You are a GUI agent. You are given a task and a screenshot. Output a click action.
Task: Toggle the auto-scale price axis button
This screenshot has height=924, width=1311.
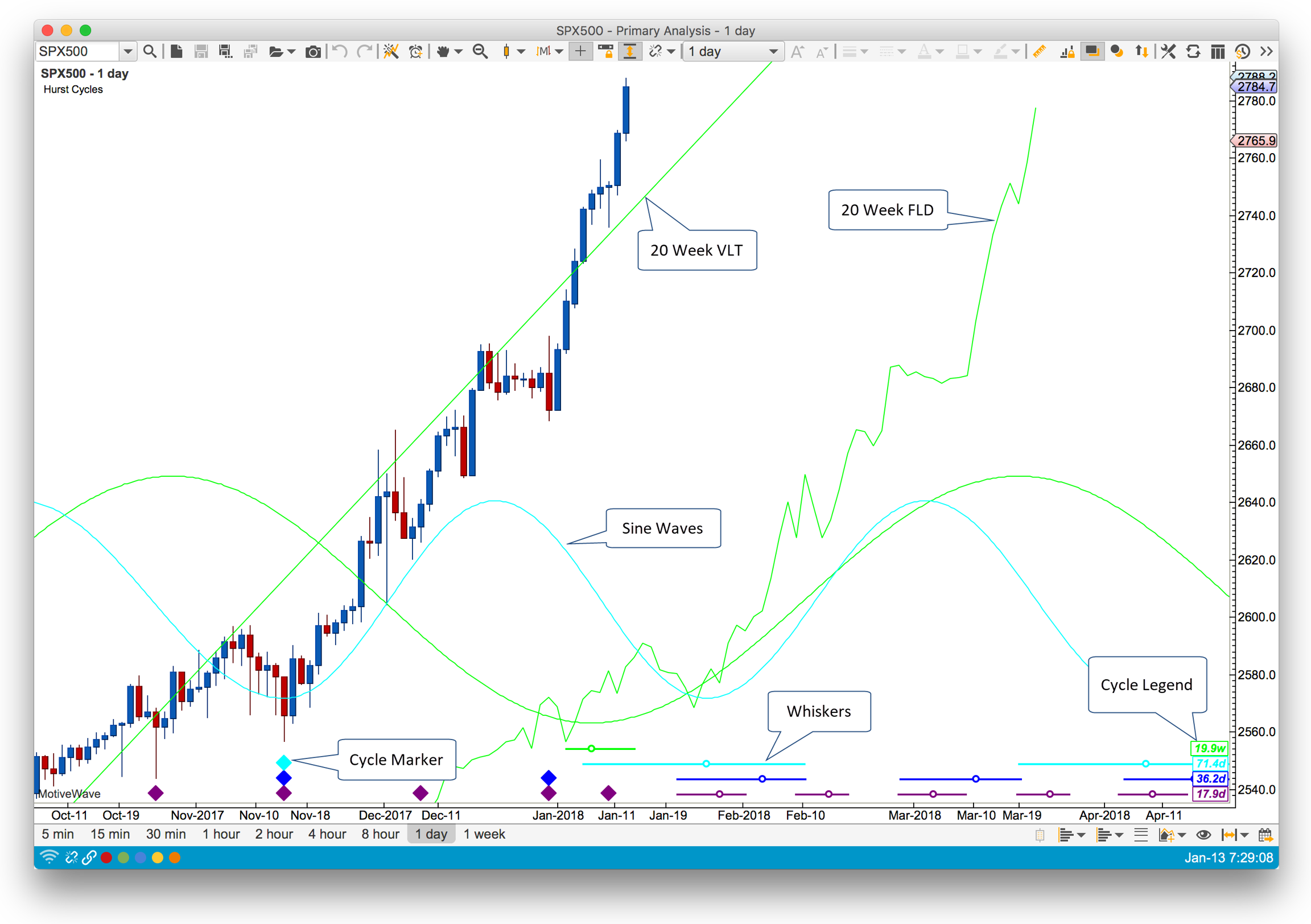(x=630, y=52)
